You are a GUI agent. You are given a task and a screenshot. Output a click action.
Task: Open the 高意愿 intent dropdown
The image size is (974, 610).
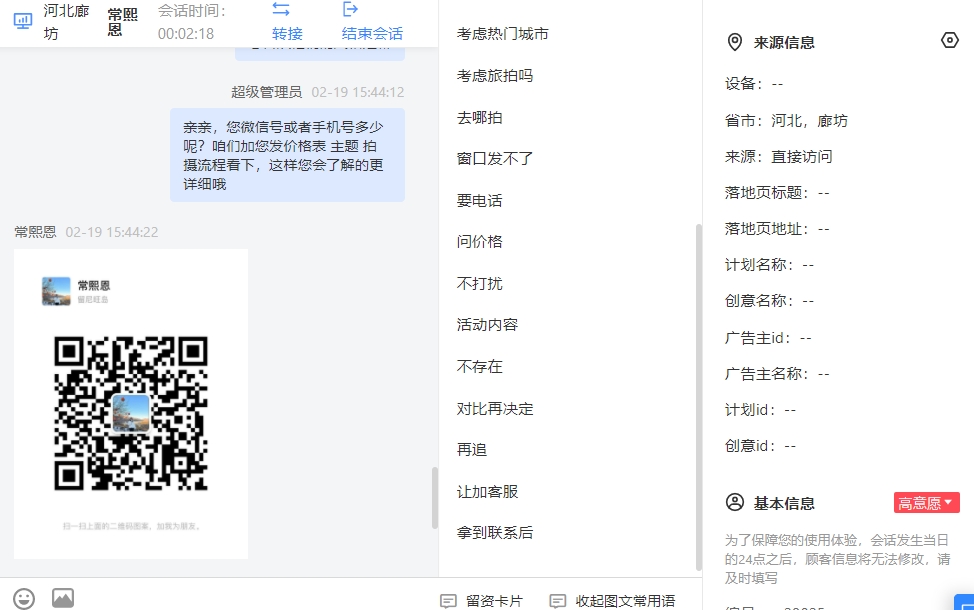926,503
